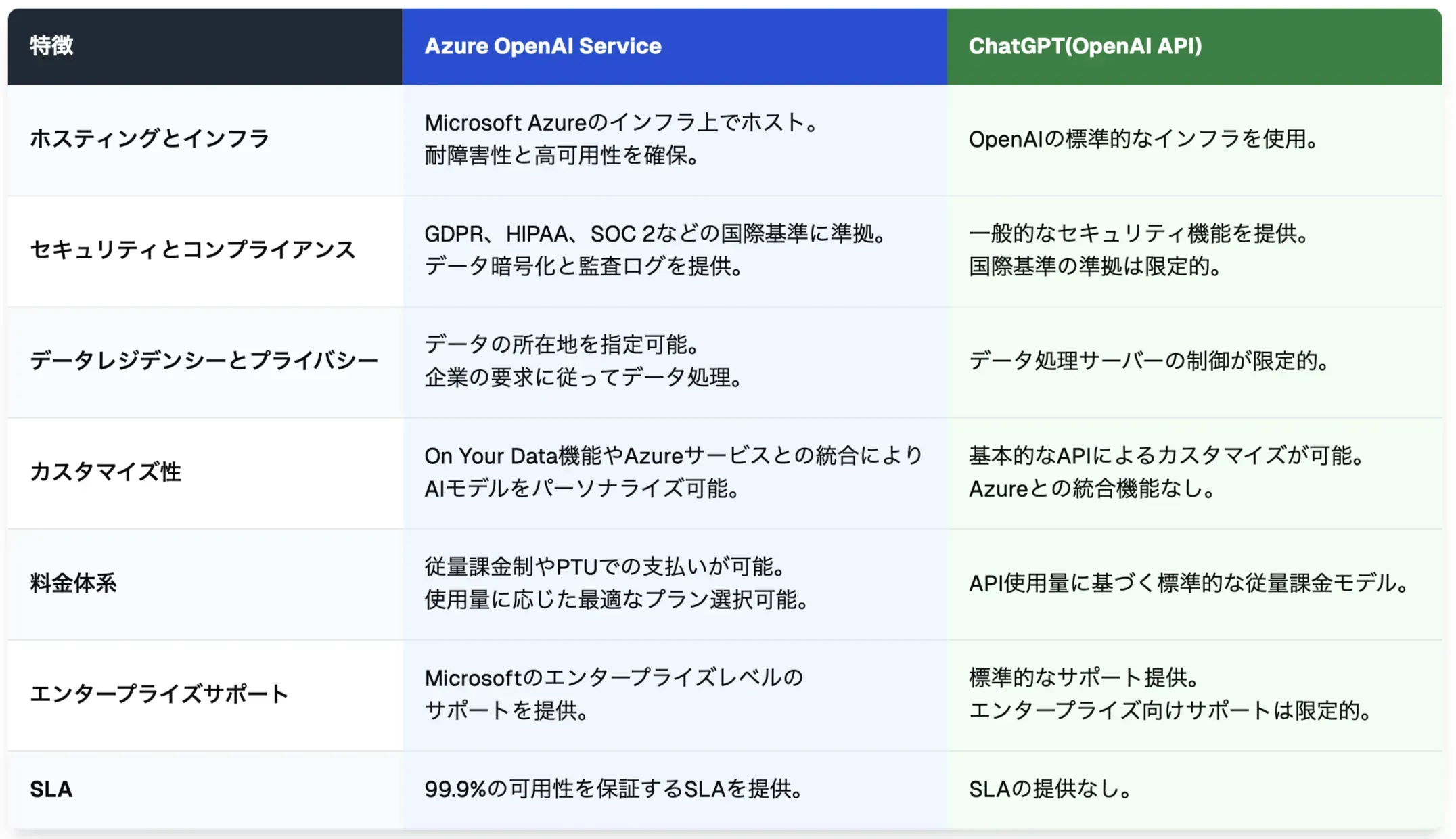
Task: Select the ホスティングとインフラ row label
Action: tap(150, 139)
